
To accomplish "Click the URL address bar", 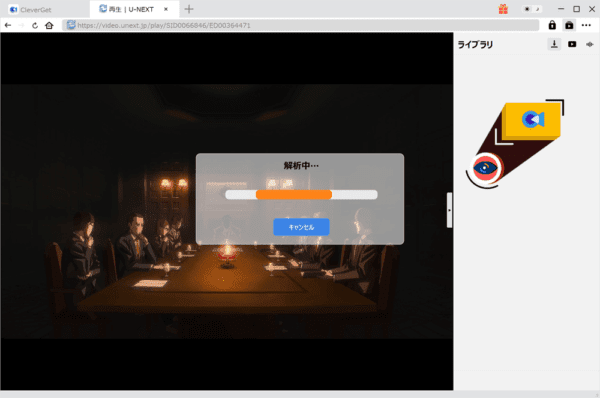I will pos(301,25).
